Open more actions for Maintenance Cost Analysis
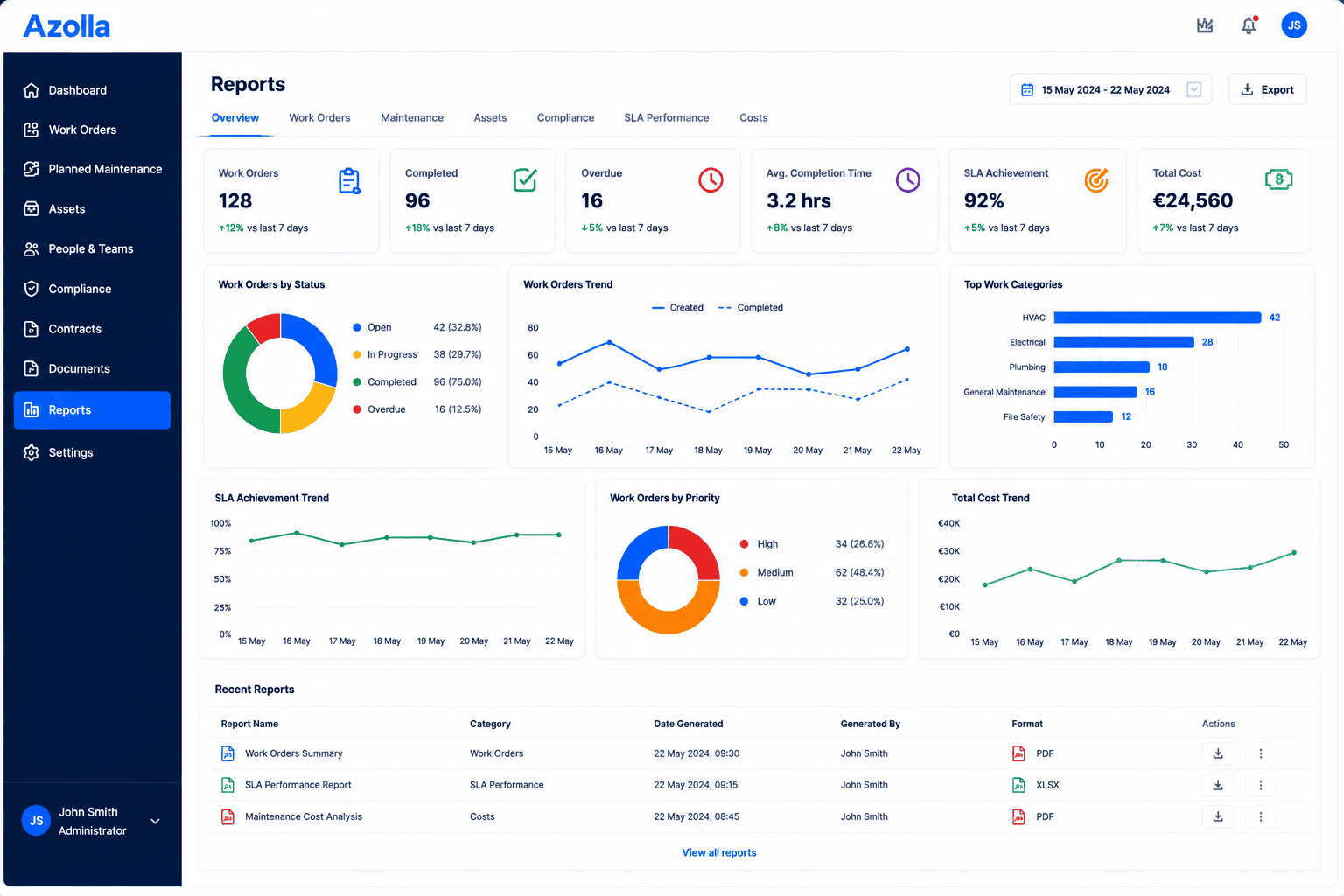This screenshot has width=1344, height=896. point(1261,816)
